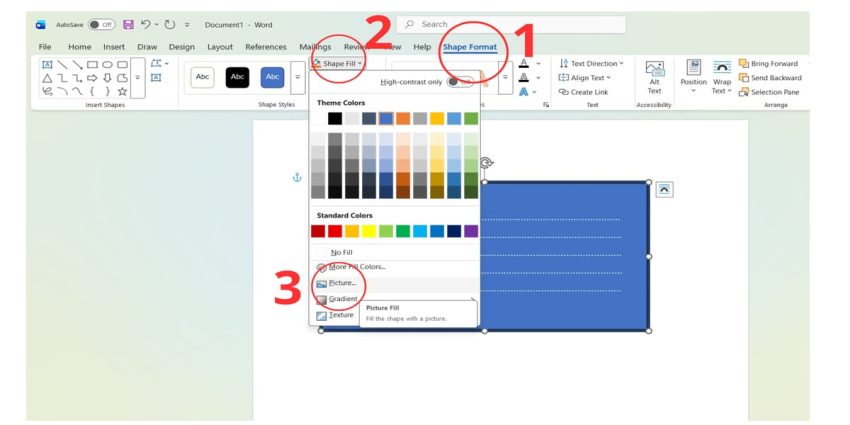Open the Shape Format tab
The height and width of the screenshot is (425, 850).
tap(470, 47)
